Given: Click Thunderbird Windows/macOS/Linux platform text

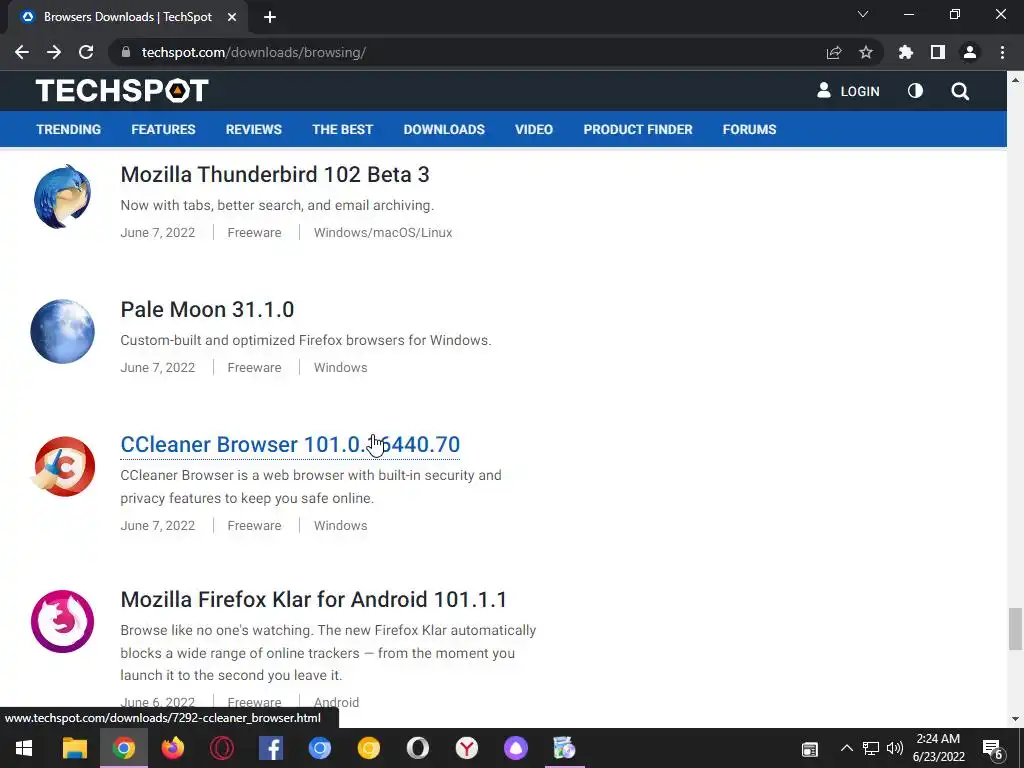Looking at the screenshot, I should (383, 232).
